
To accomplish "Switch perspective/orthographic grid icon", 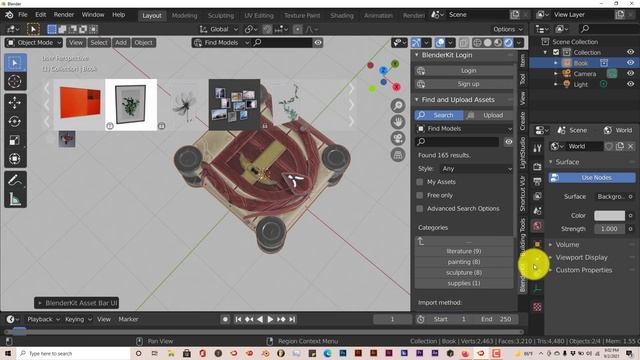I will point(398,155).
